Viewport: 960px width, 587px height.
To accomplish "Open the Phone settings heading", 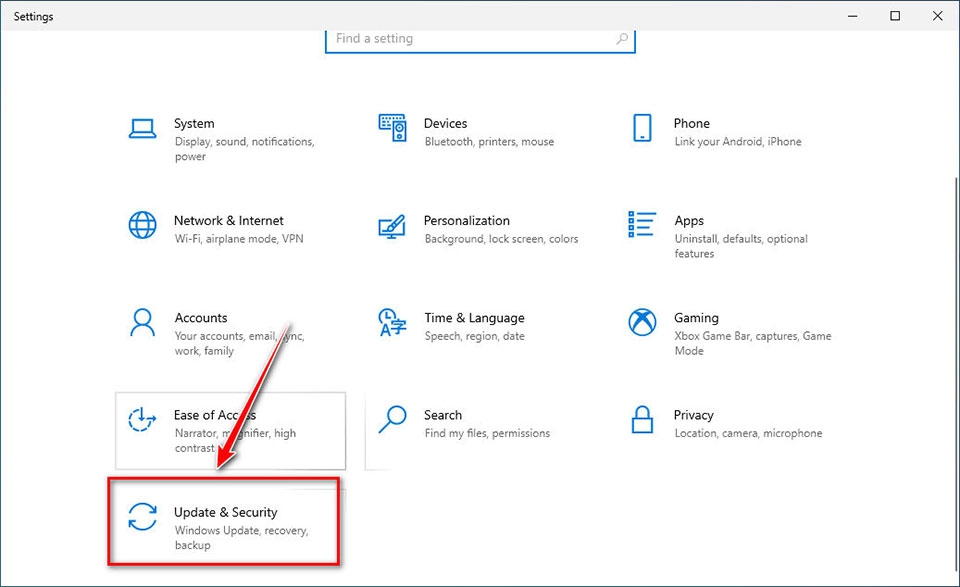I will (692, 123).
